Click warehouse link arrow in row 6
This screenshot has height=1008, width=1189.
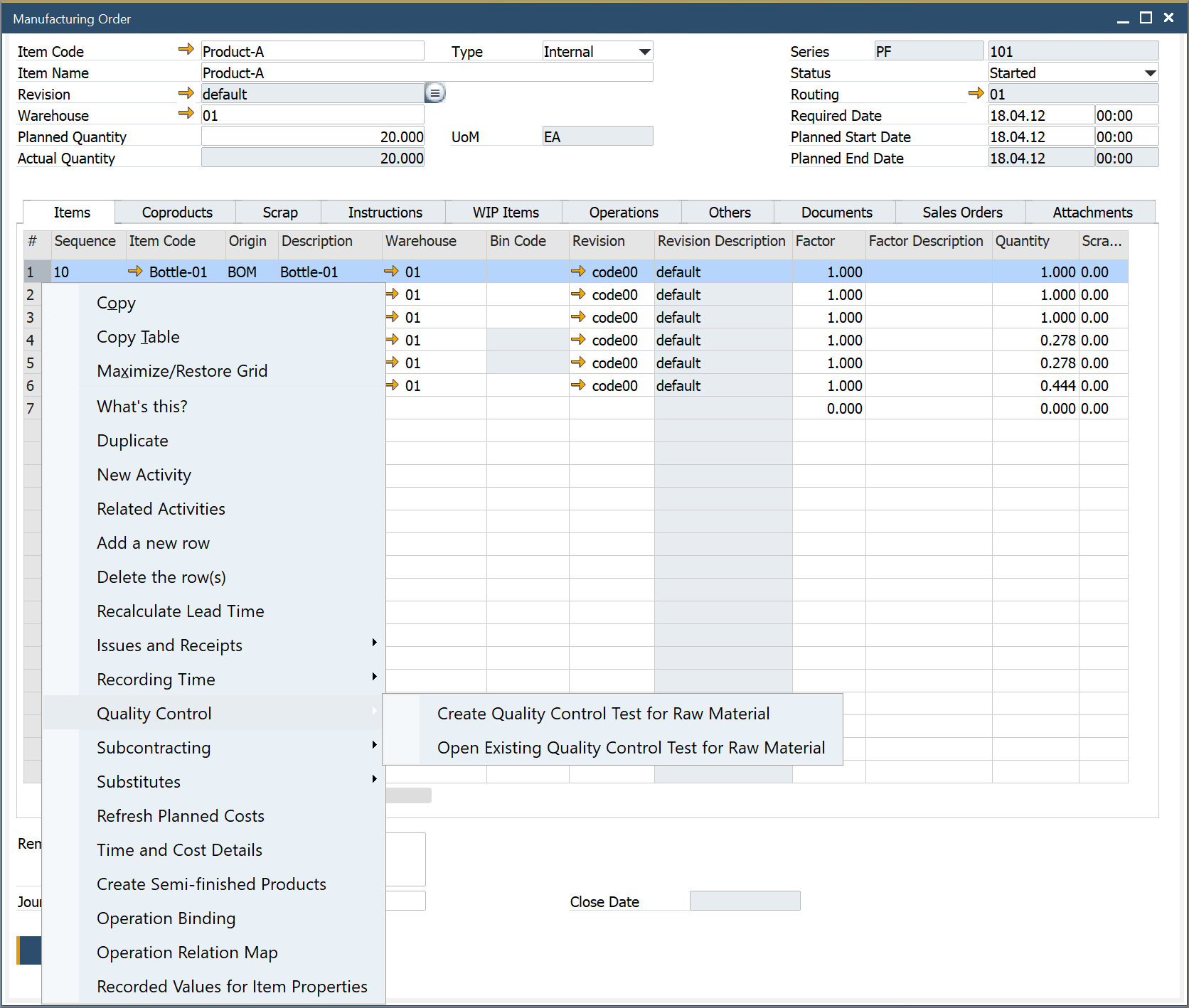392,385
